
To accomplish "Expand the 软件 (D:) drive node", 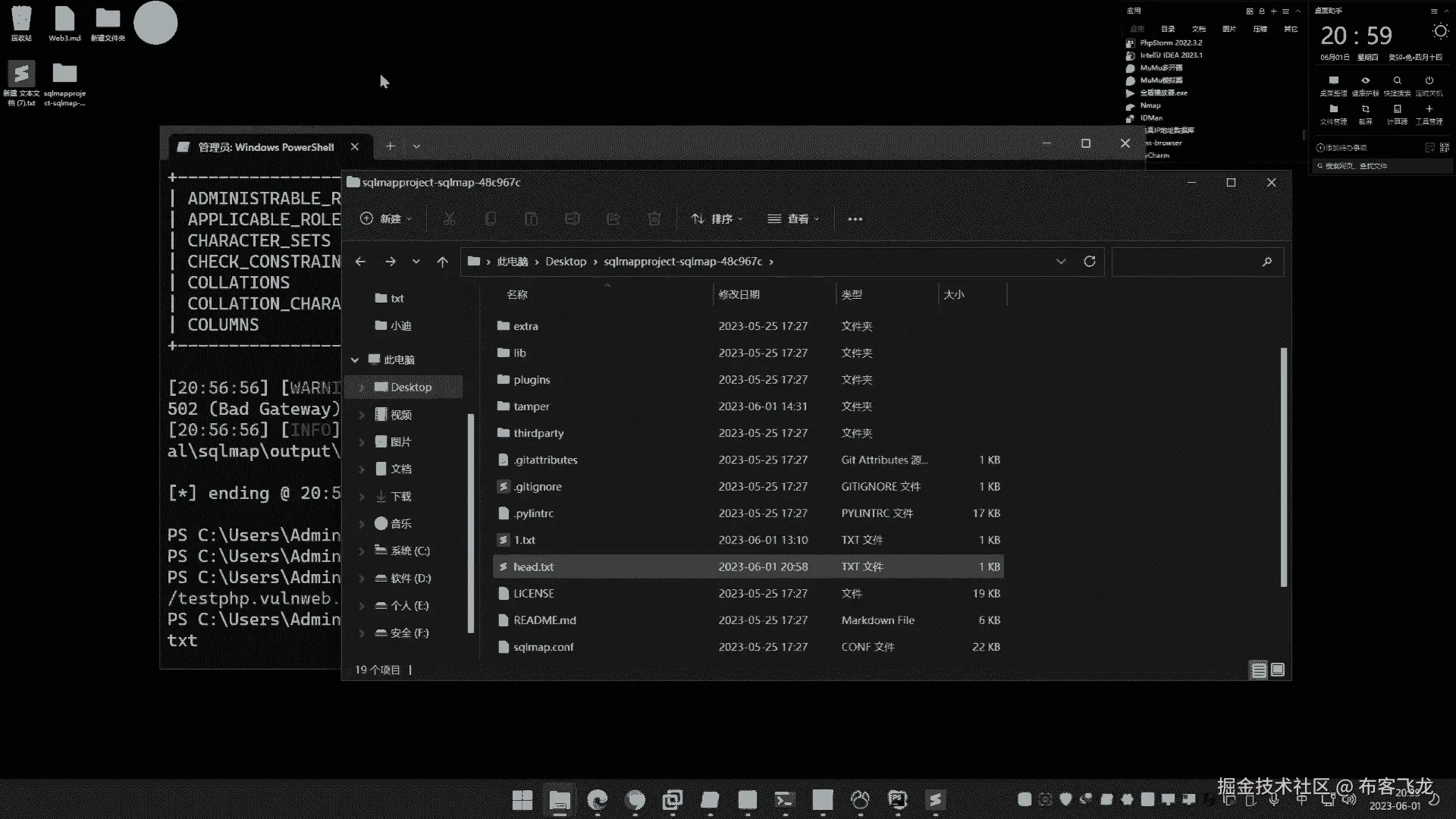I will (362, 579).
